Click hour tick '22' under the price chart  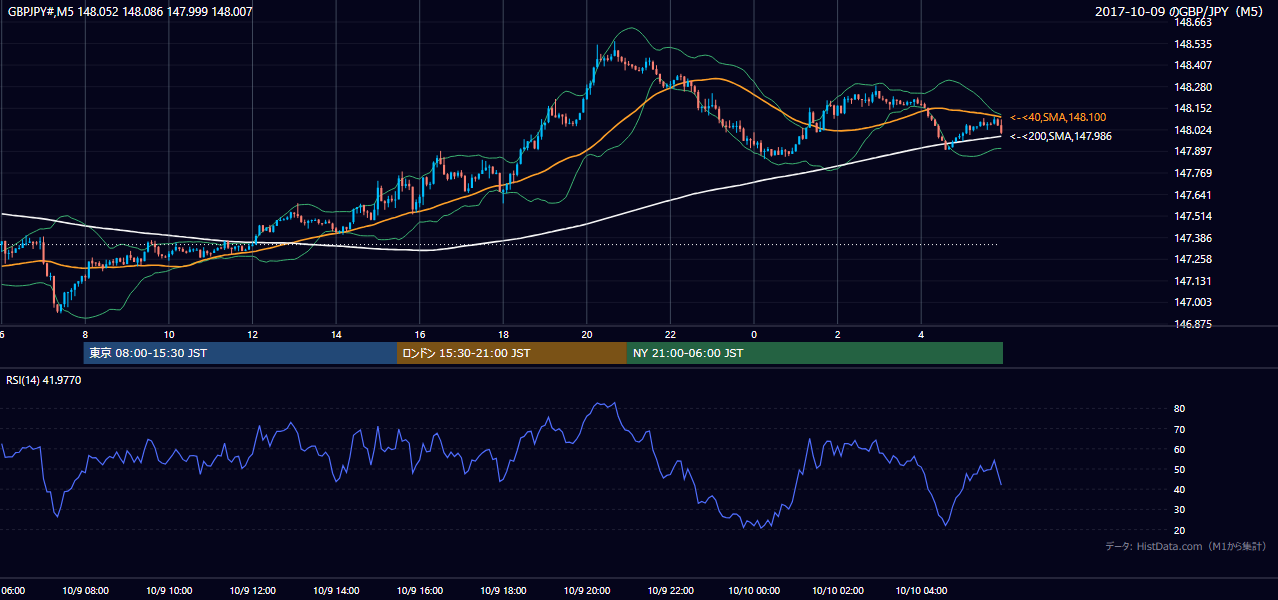coord(671,334)
